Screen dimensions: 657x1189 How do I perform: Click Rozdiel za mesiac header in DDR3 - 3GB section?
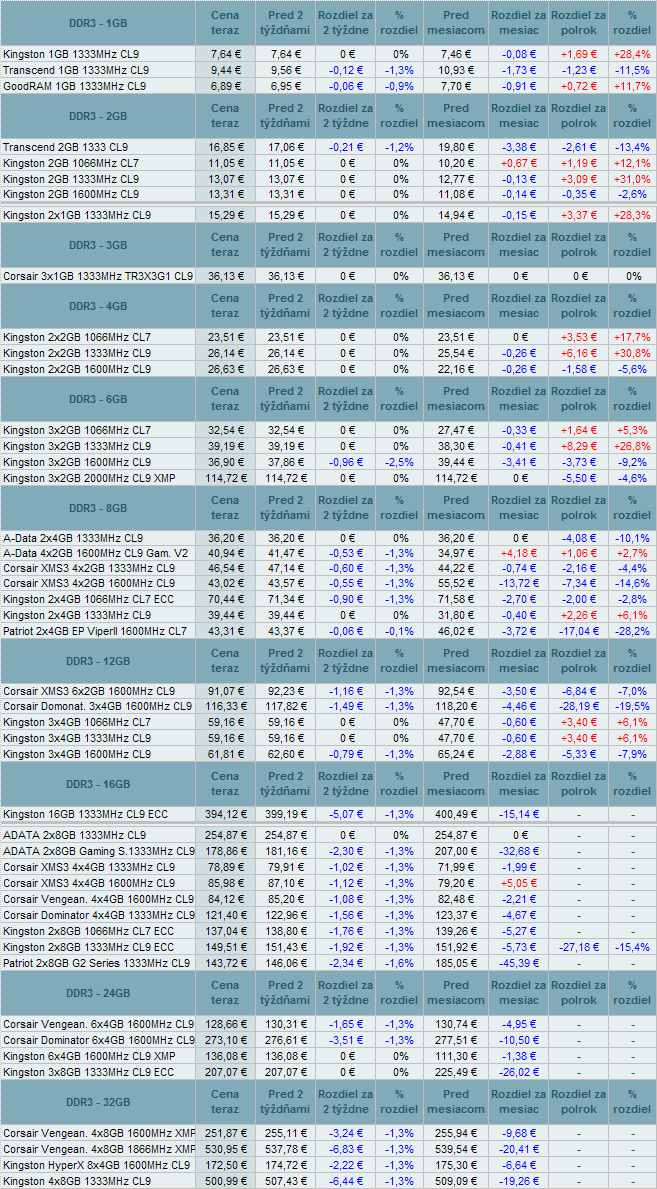[517, 244]
